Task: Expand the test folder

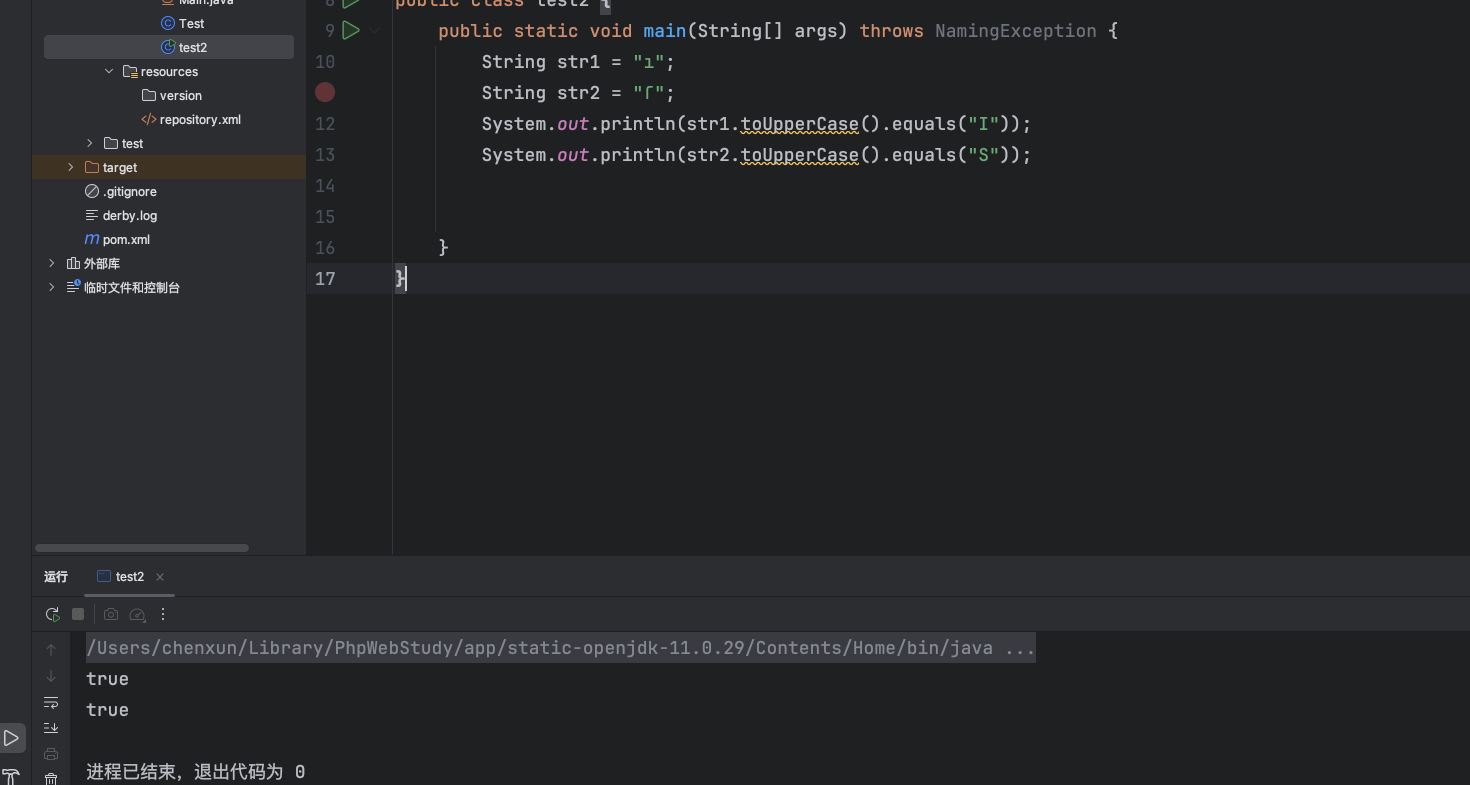Action: pyautogui.click(x=89, y=143)
